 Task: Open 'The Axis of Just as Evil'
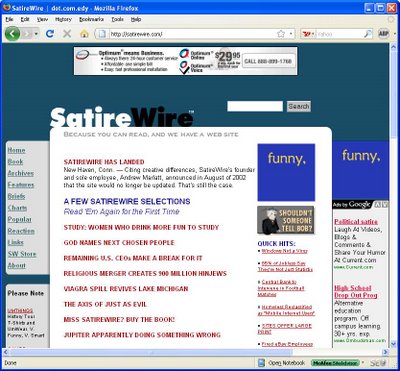pos(105,304)
